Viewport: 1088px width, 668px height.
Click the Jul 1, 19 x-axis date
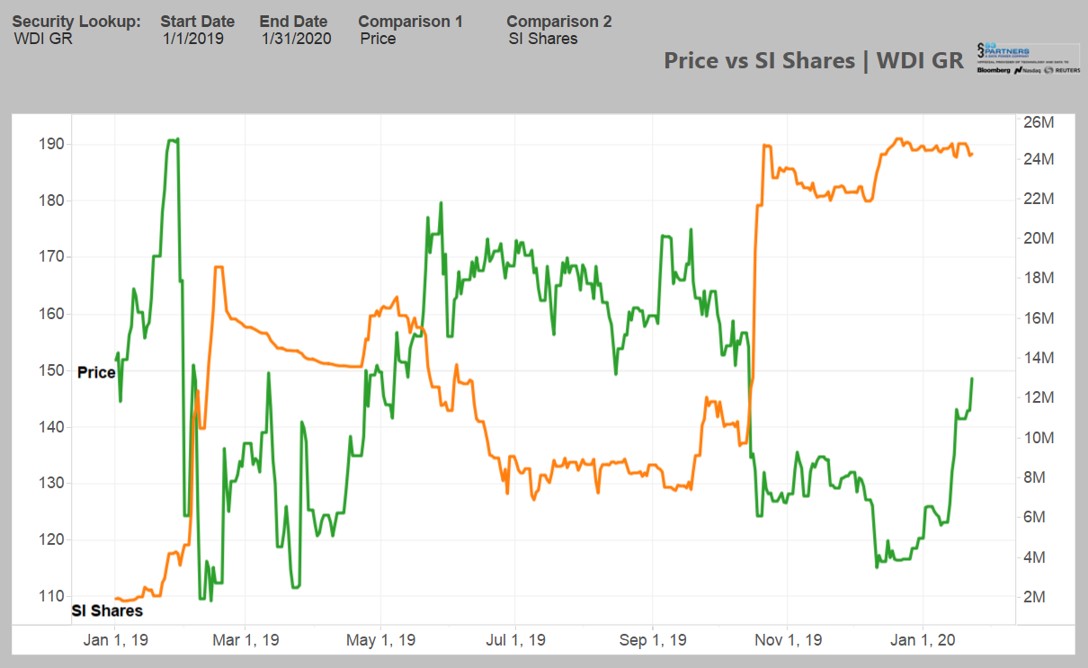tap(516, 640)
